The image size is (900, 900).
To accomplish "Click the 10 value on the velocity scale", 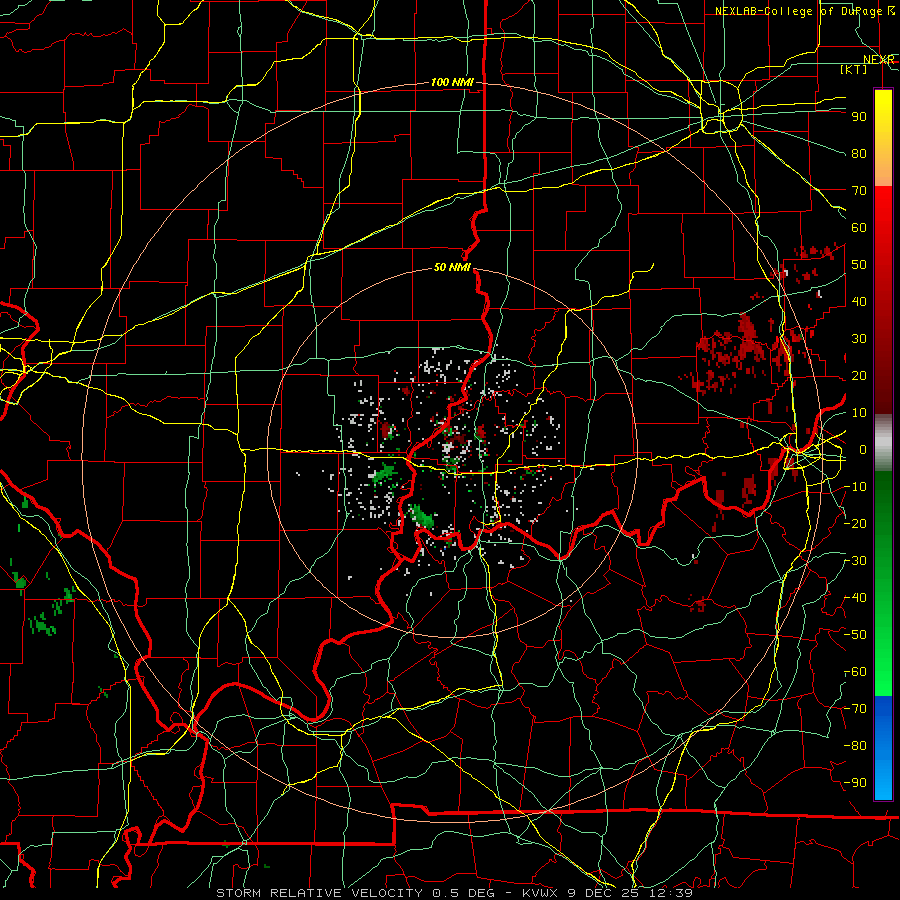I will 859,413.
